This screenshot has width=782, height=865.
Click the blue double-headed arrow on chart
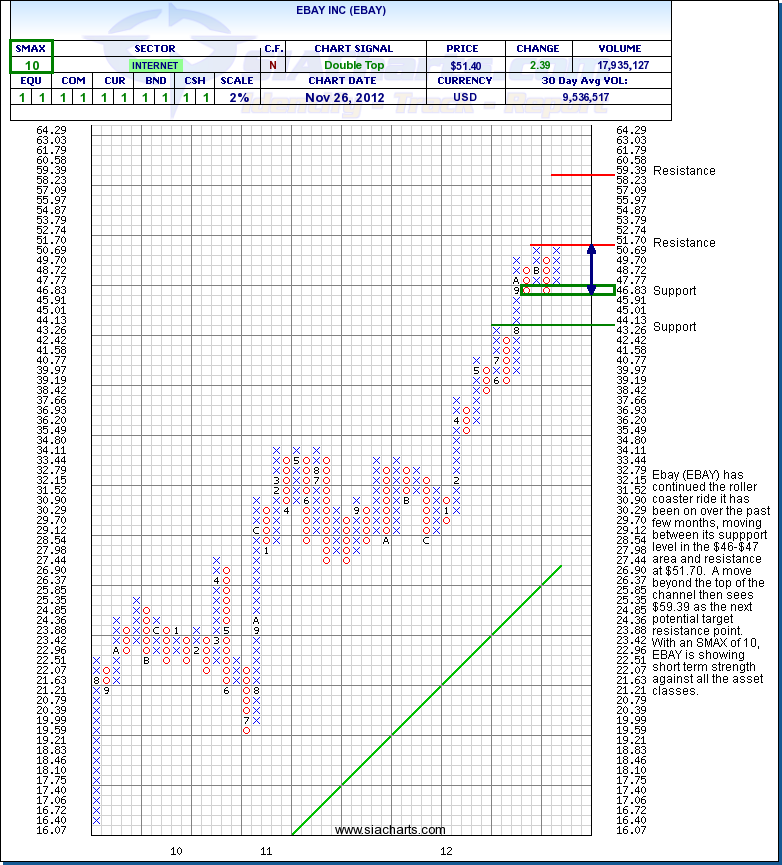(591, 268)
